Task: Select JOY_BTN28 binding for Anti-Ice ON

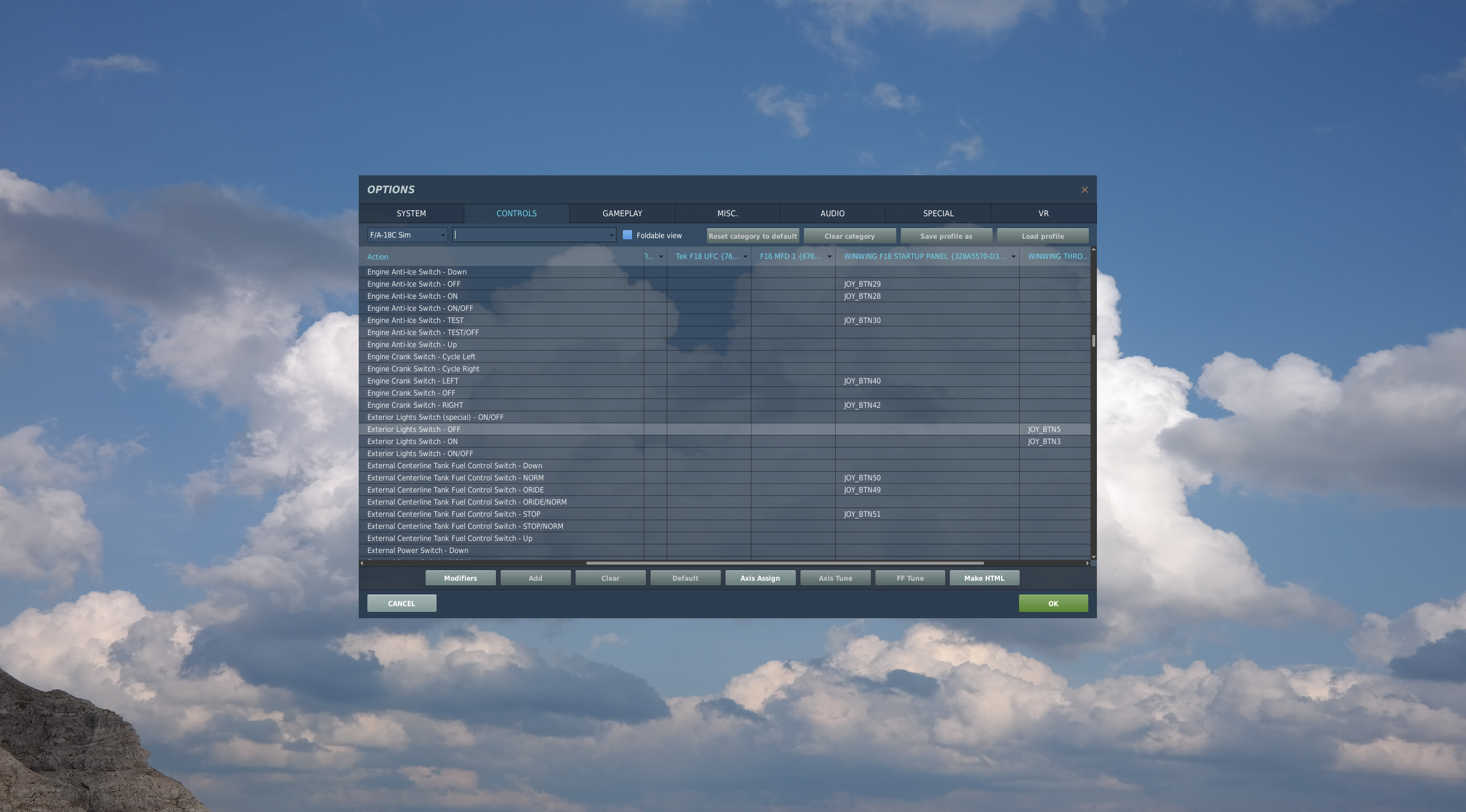Action: click(862, 296)
